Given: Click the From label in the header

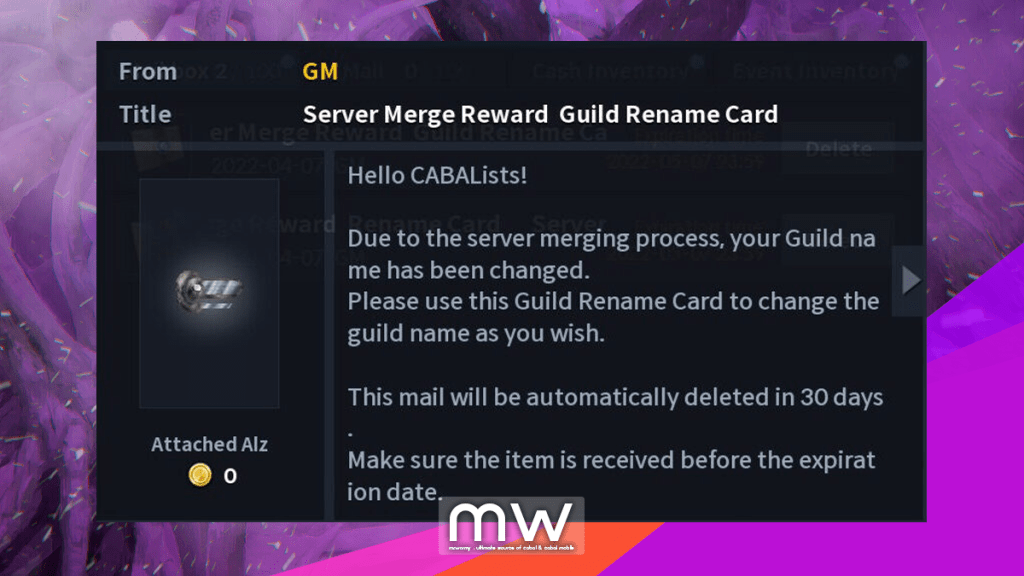Looking at the screenshot, I should pos(148,71).
